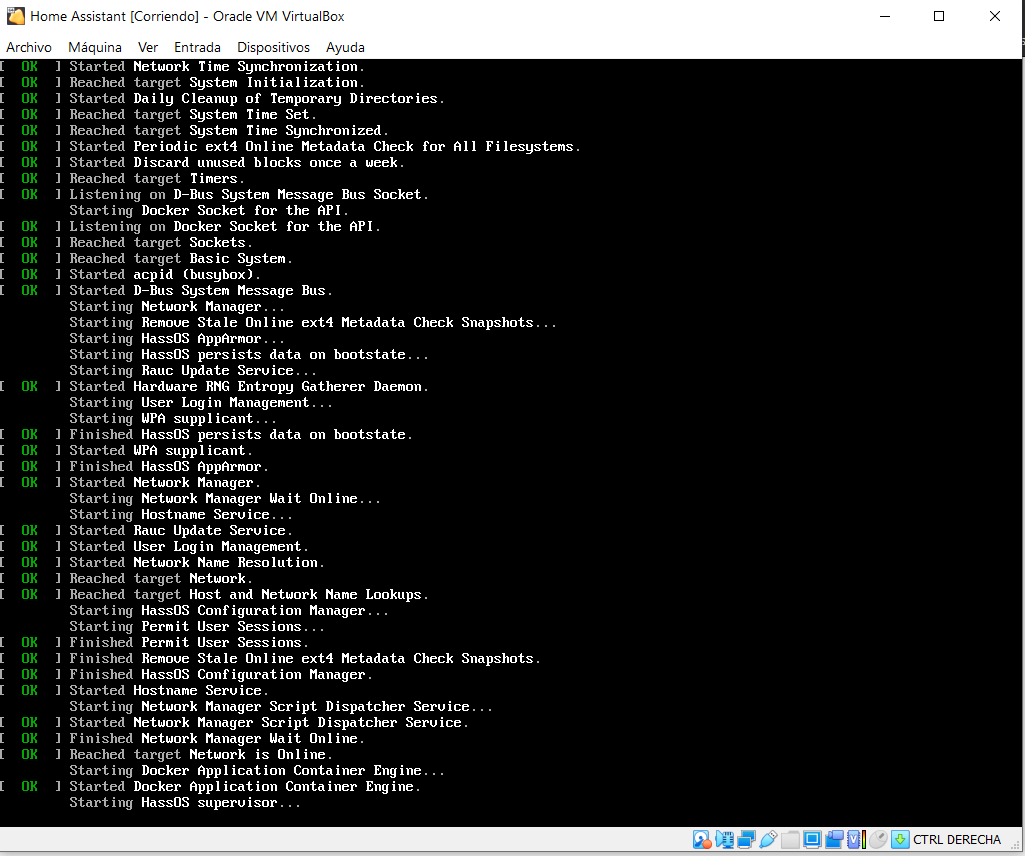Toggle the mouse integration status icon

(x=877, y=840)
